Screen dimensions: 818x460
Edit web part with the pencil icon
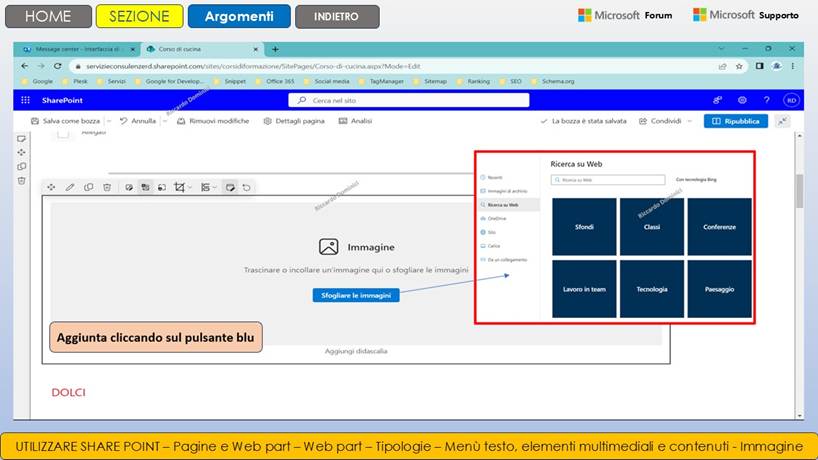click(x=70, y=187)
